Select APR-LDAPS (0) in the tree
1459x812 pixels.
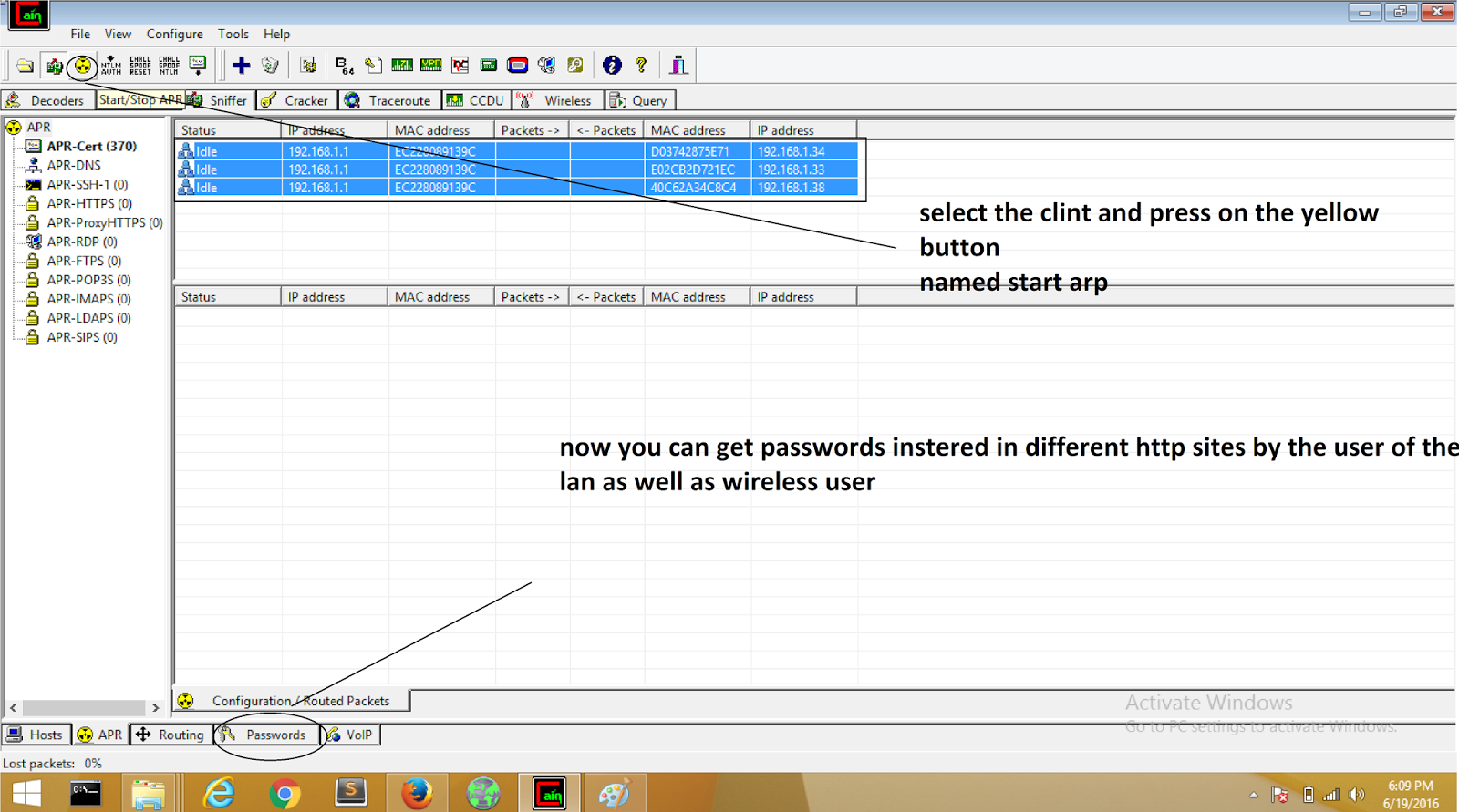(88, 318)
